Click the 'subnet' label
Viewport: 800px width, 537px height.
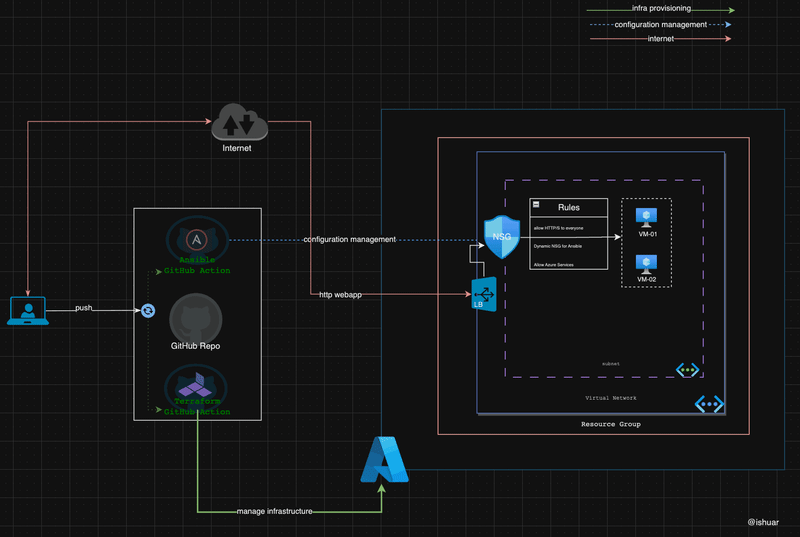pos(611,364)
